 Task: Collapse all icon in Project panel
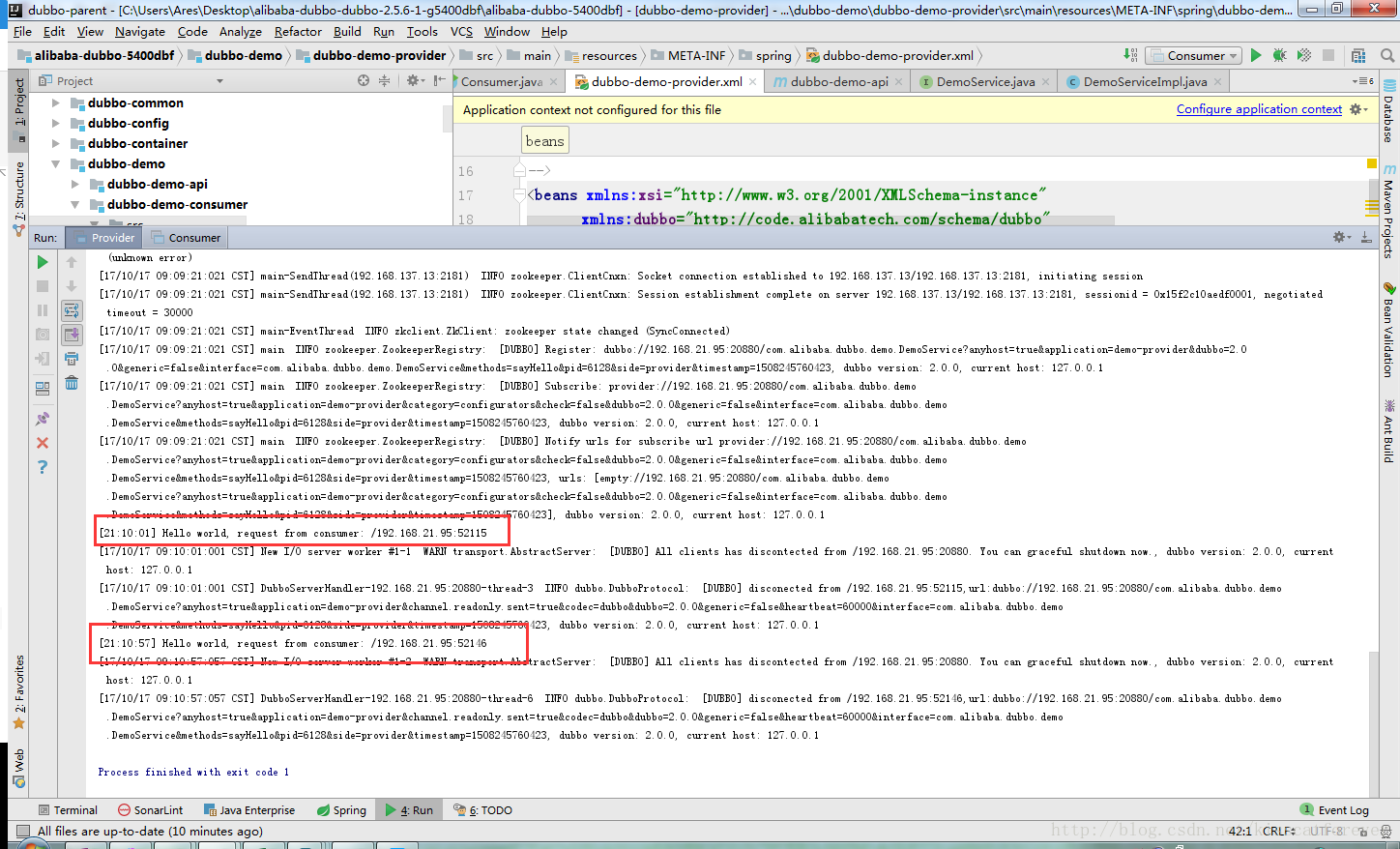[384, 80]
